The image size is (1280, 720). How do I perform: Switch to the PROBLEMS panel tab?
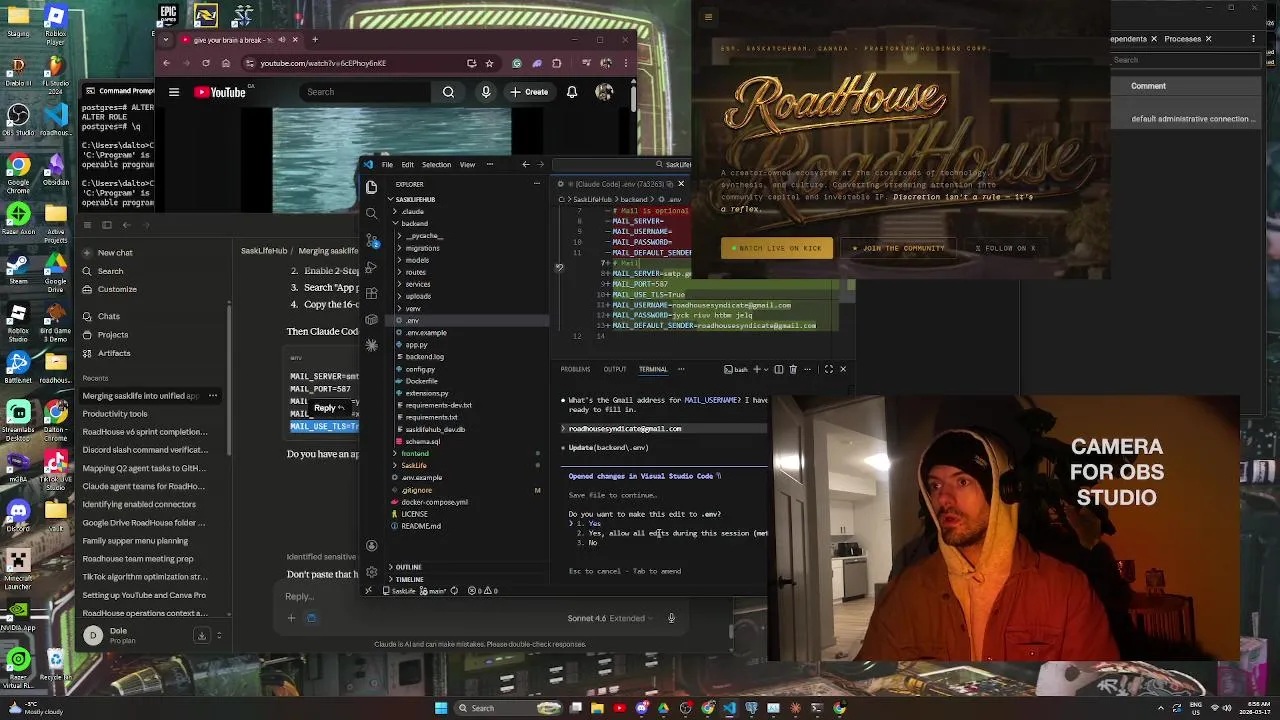point(575,369)
